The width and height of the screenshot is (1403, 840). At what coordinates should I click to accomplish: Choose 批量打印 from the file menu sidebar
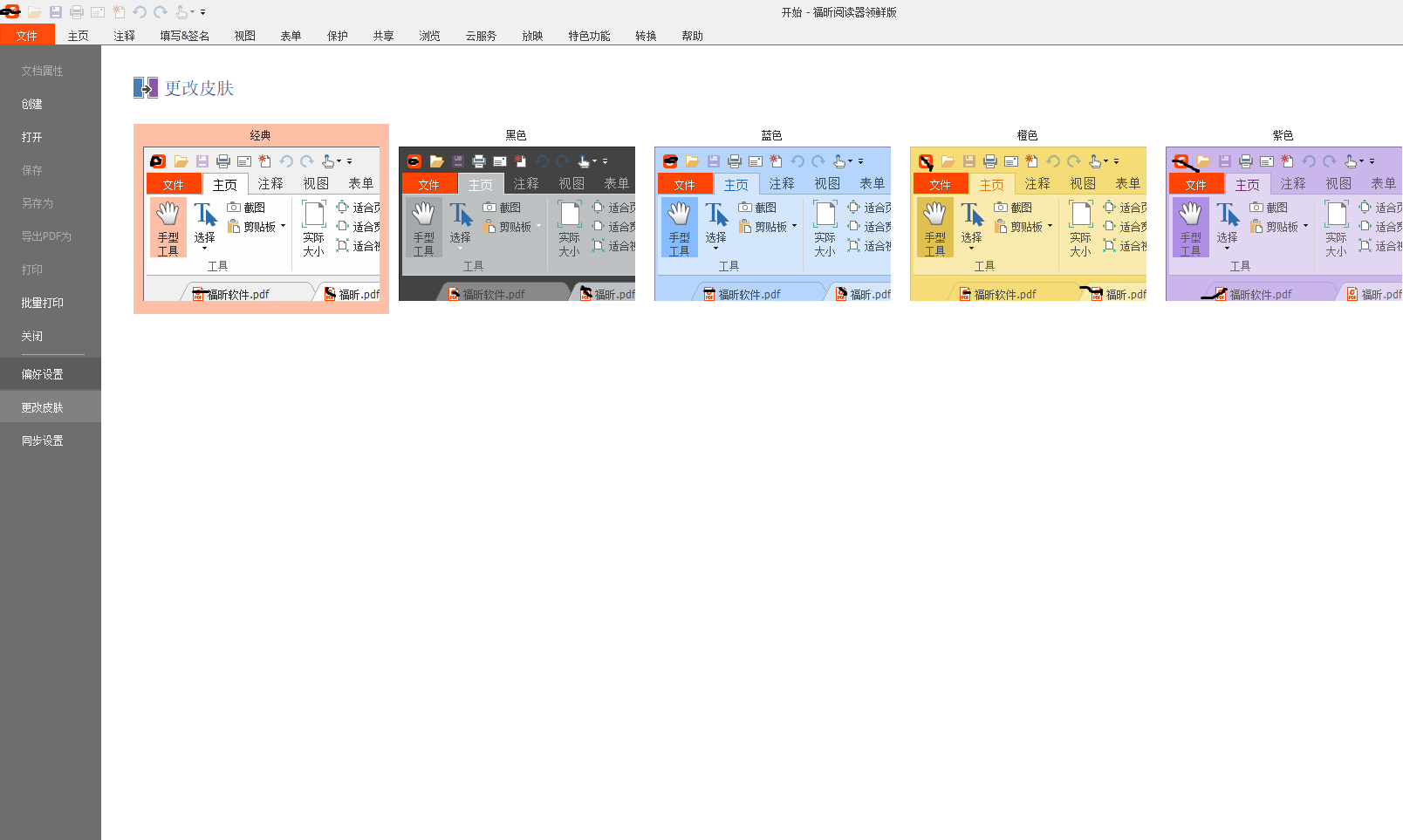pos(43,303)
